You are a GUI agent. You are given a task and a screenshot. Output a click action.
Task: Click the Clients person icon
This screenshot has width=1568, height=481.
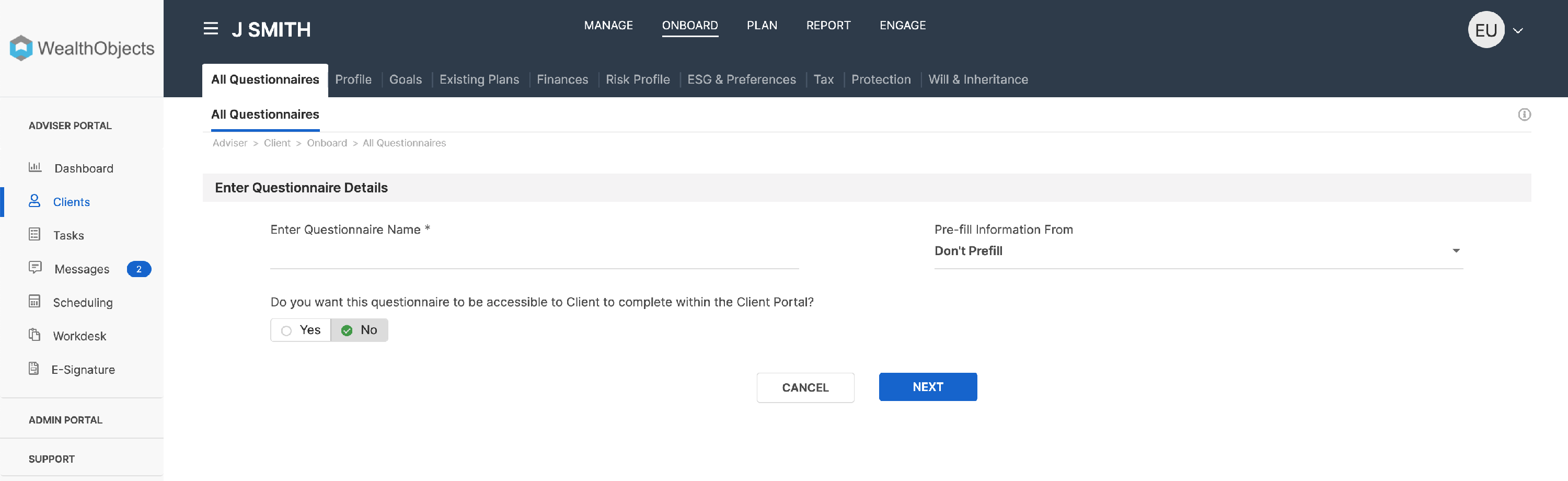34,200
